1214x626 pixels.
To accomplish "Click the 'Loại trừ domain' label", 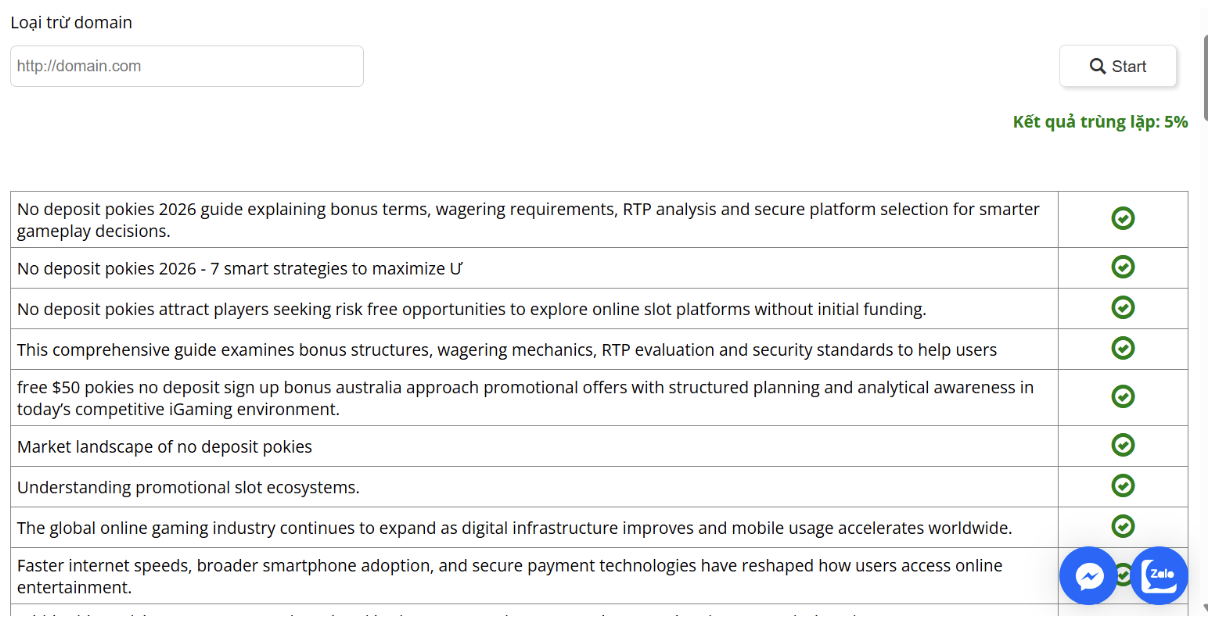I will click(x=71, y=22).
